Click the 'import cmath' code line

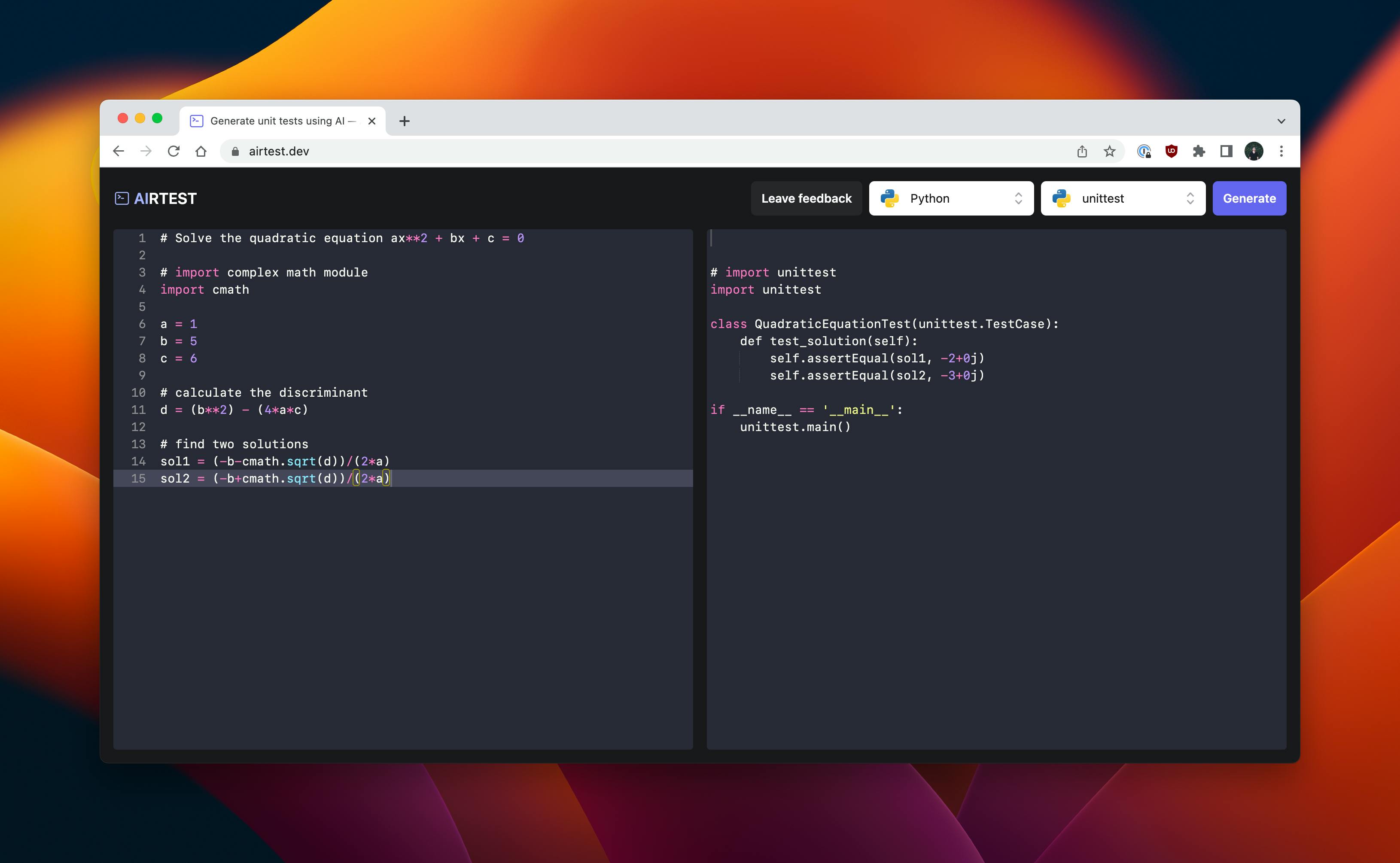click(x=204, y=290)
